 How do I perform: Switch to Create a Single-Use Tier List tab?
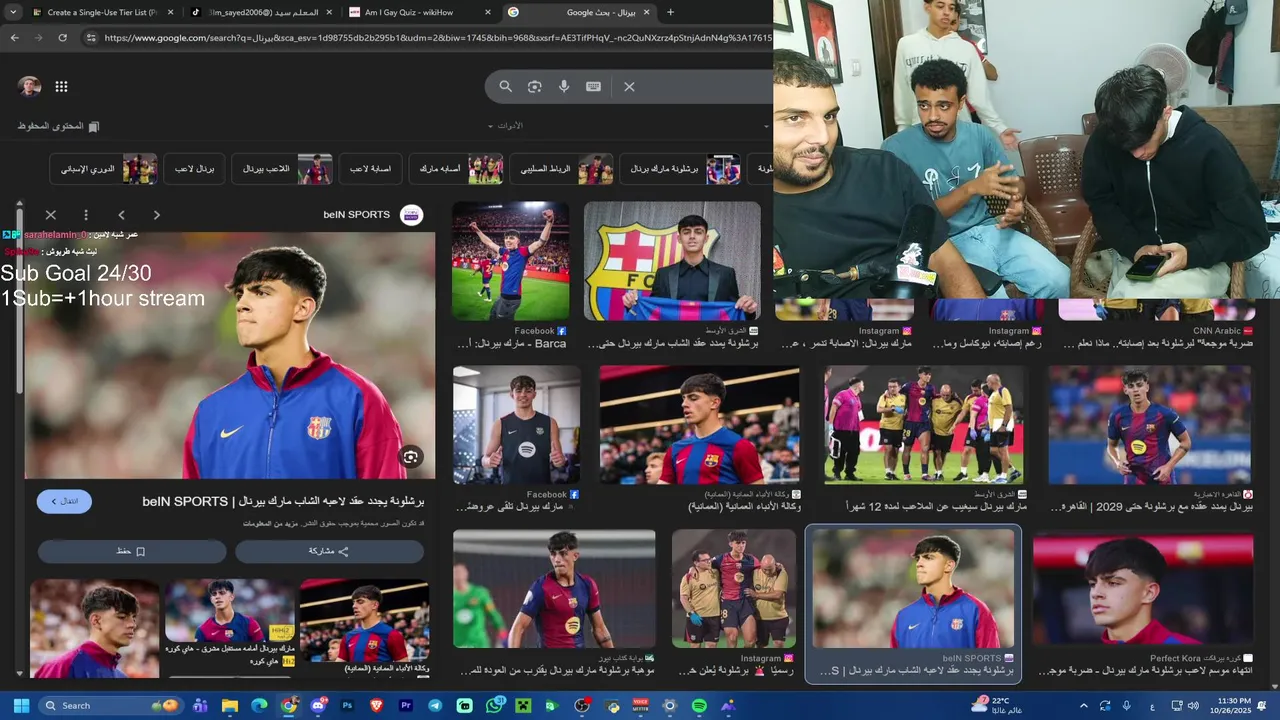[102, 12]
